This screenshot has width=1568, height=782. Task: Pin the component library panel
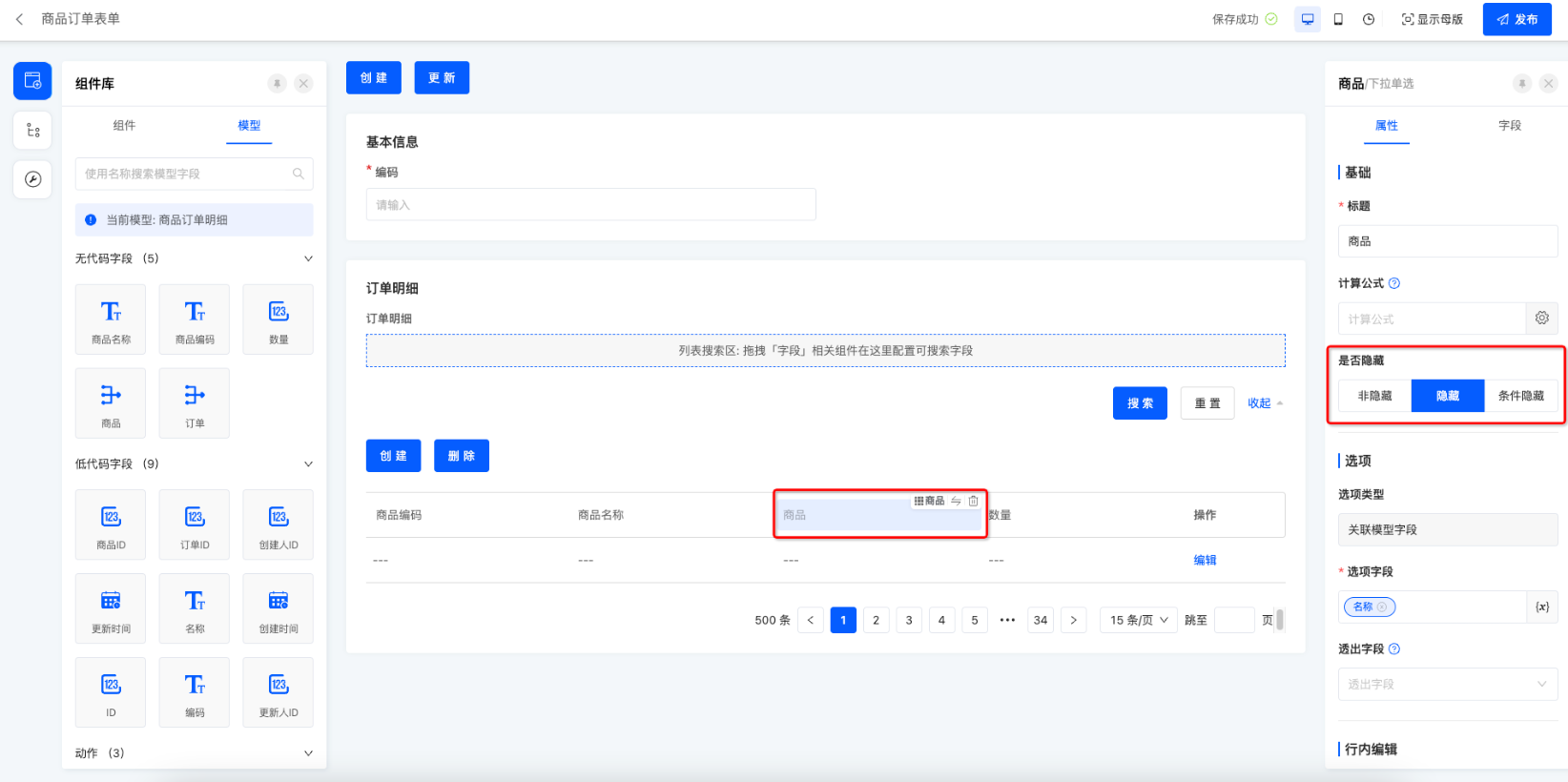277,84
